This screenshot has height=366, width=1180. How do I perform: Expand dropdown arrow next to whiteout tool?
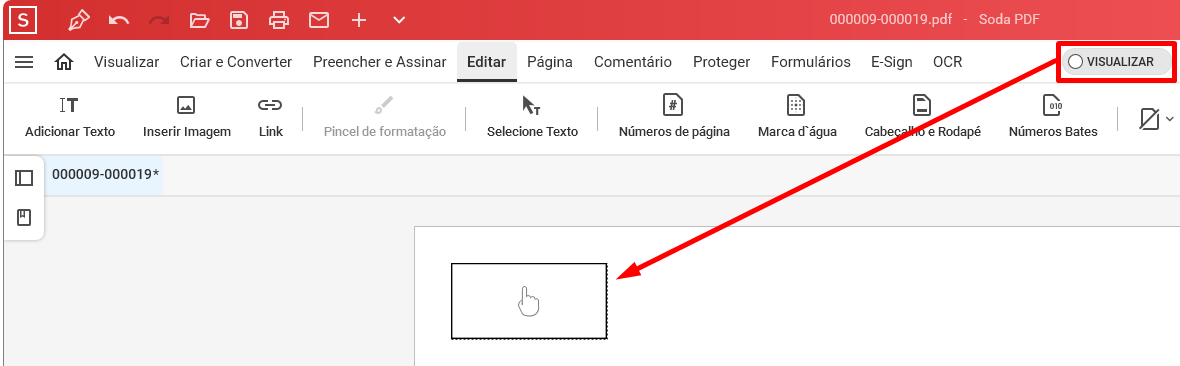tap(1169, 118)
